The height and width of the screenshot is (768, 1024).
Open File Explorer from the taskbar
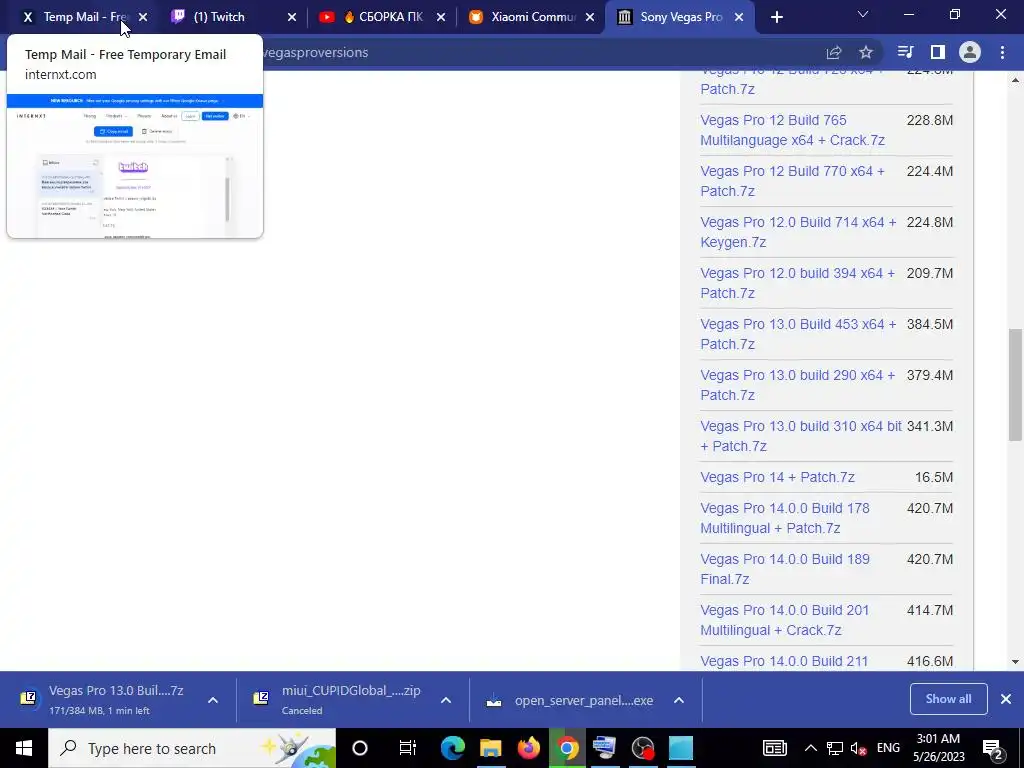pyautogui.click(x=490, y=748)
